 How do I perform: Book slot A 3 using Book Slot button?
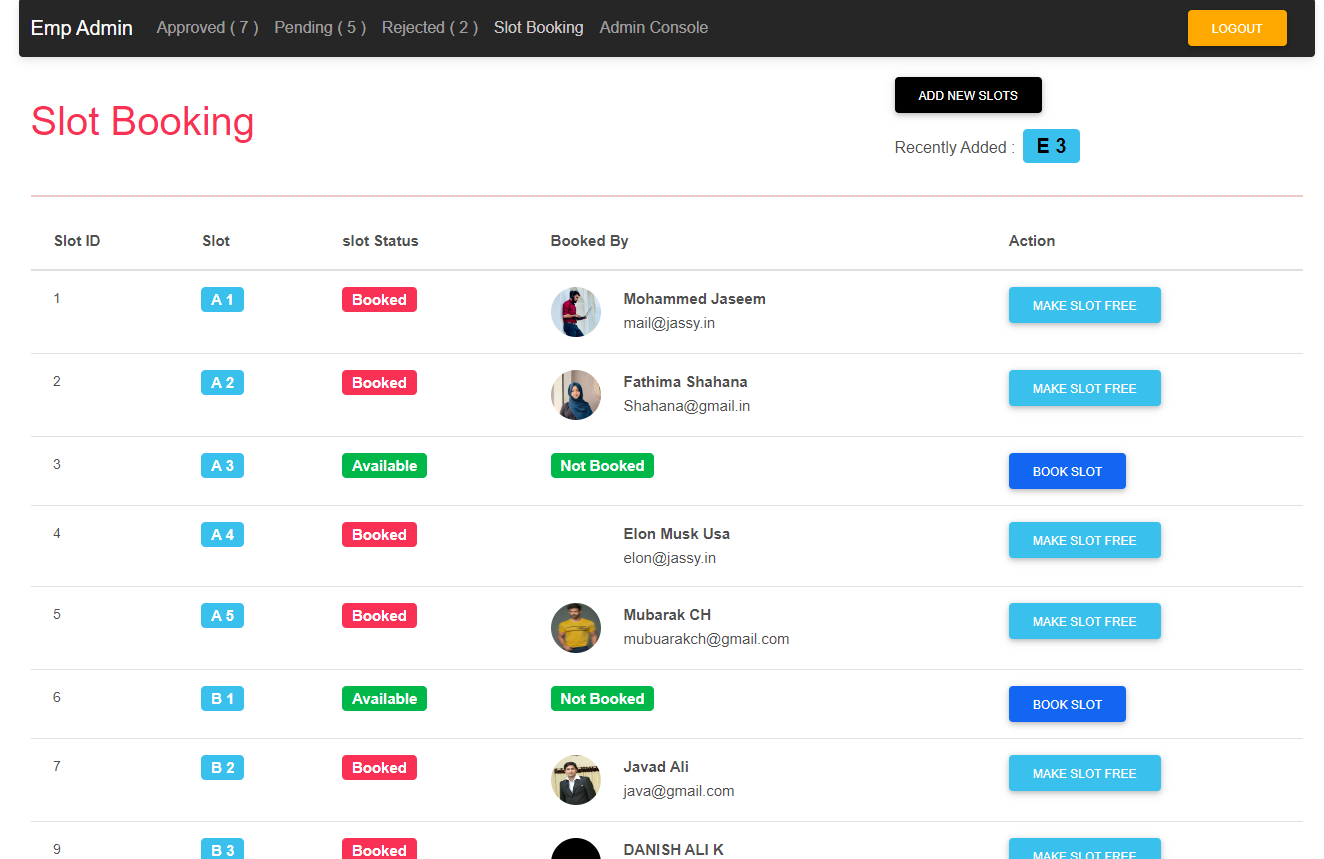[x=1067, y=470]
